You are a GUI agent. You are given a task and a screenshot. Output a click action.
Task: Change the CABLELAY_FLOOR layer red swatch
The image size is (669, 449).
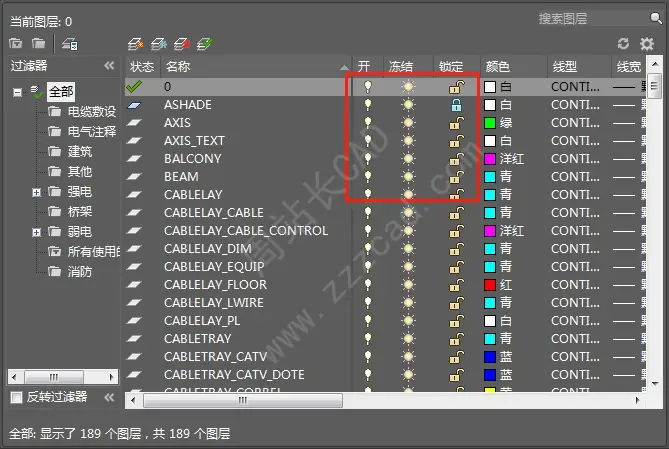coord(490,285)
